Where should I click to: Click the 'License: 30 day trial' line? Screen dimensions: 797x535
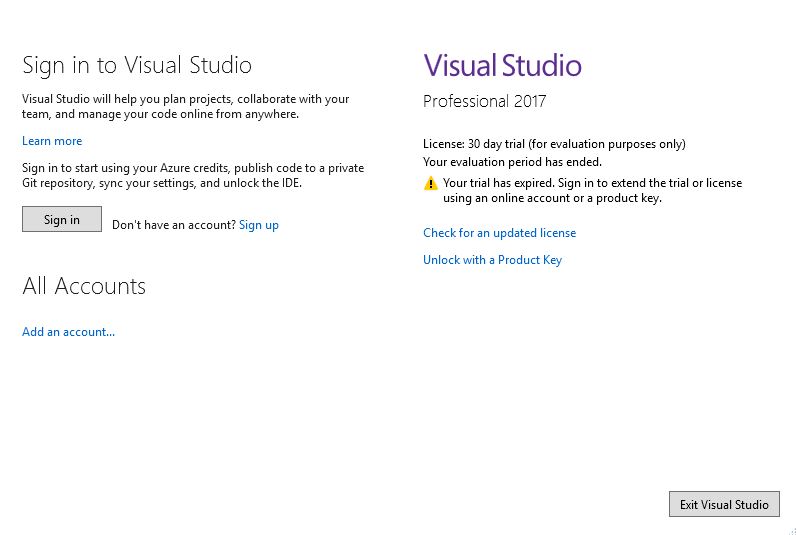tap(554, 144)
